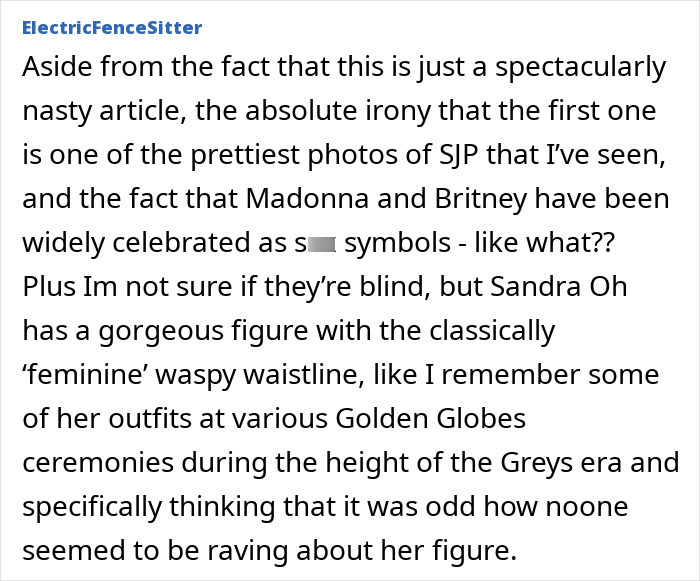
Task: Click 'Sandra Oh' in the comment text
Action: 558,286
